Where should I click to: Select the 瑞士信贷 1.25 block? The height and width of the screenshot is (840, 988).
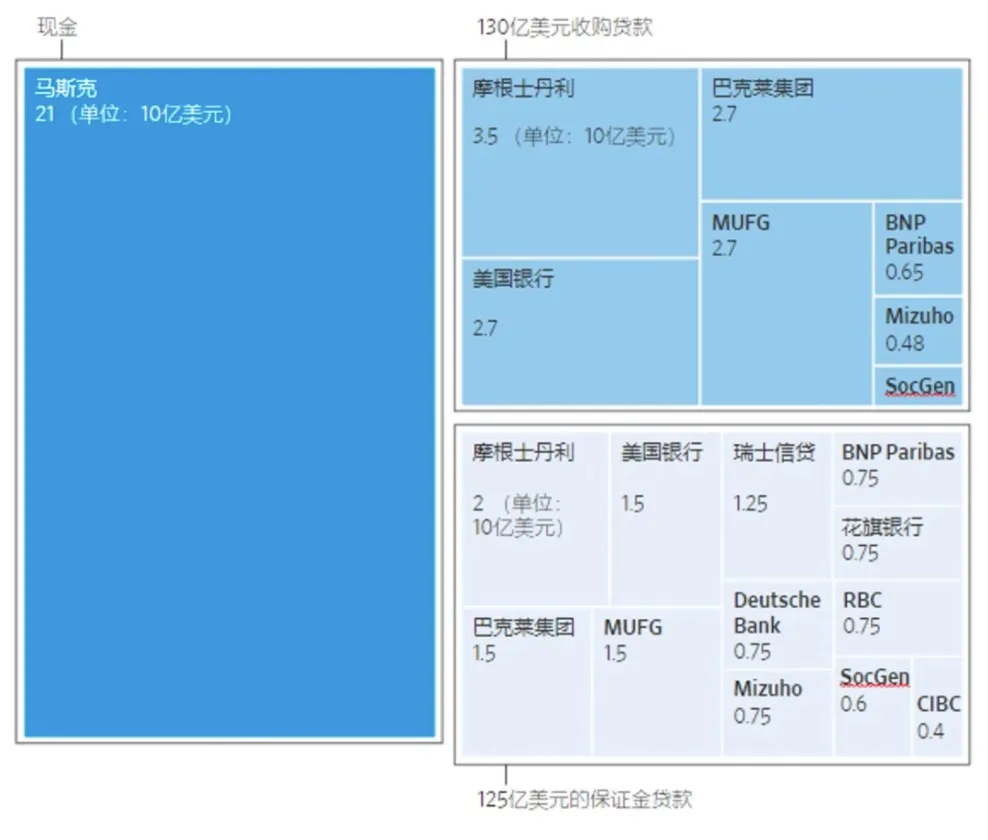777,505
